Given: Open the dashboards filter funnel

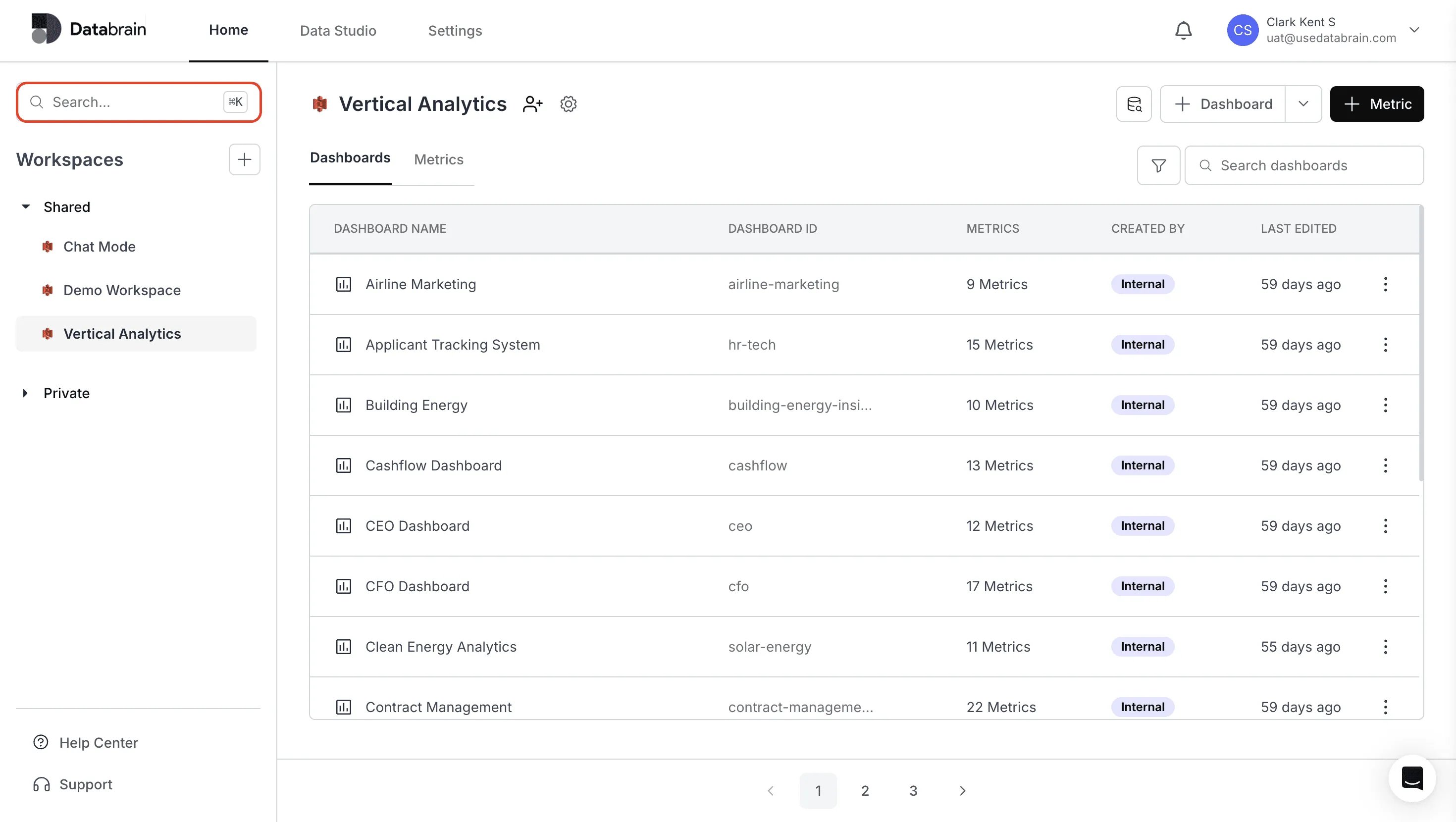Looking at the screenshot, I should pyautogui.click(x=1158, y=166).
